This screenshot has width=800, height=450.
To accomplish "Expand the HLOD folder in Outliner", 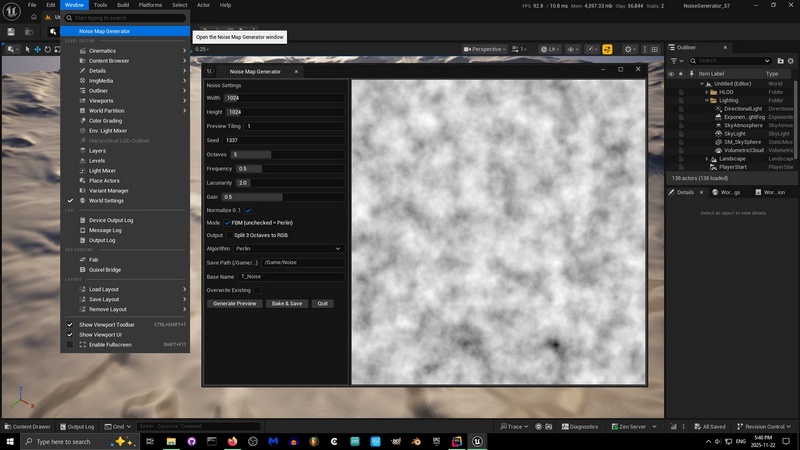I will click(x=708, y=92).
